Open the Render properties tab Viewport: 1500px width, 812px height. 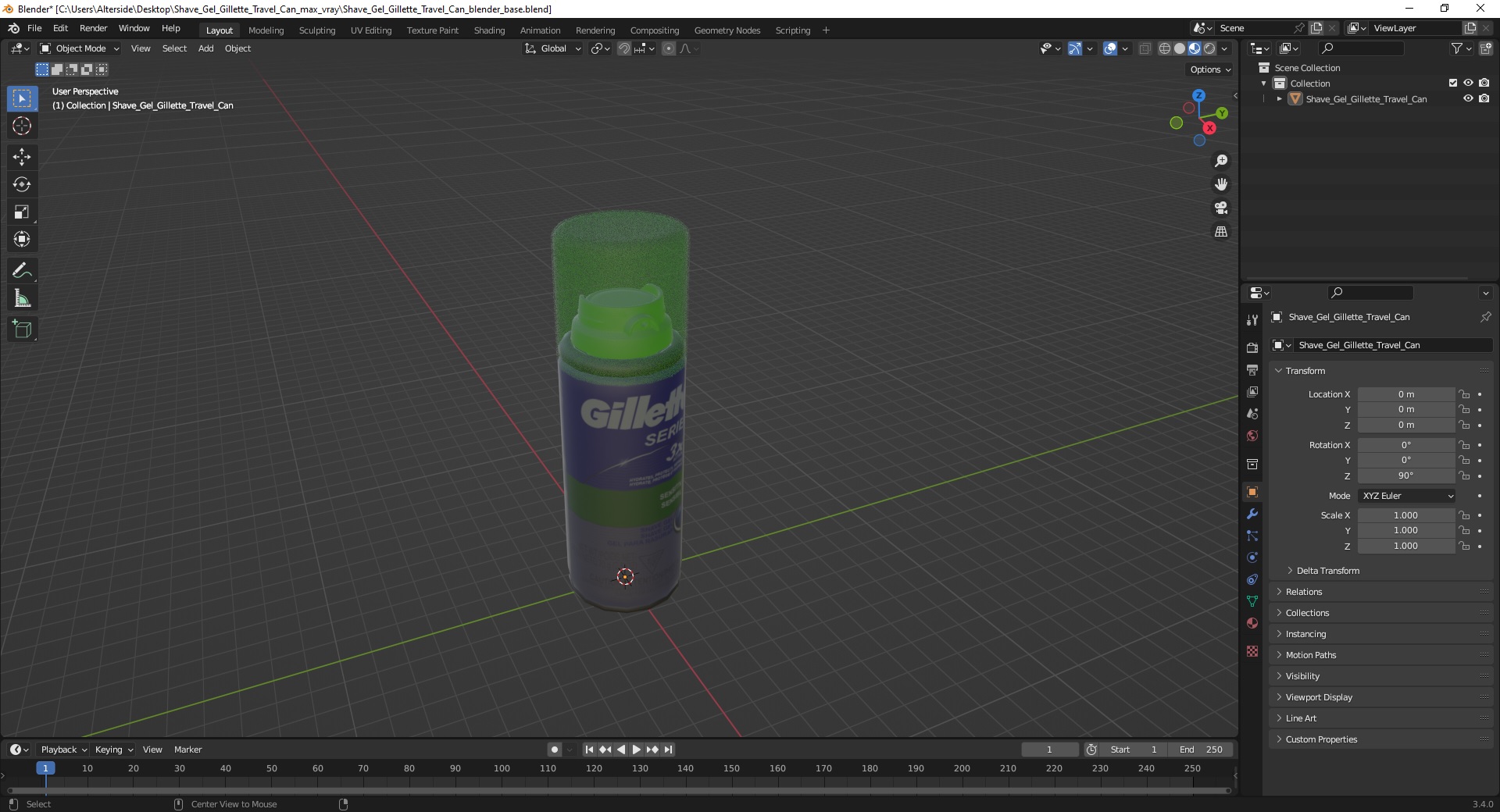(1252, 347)
